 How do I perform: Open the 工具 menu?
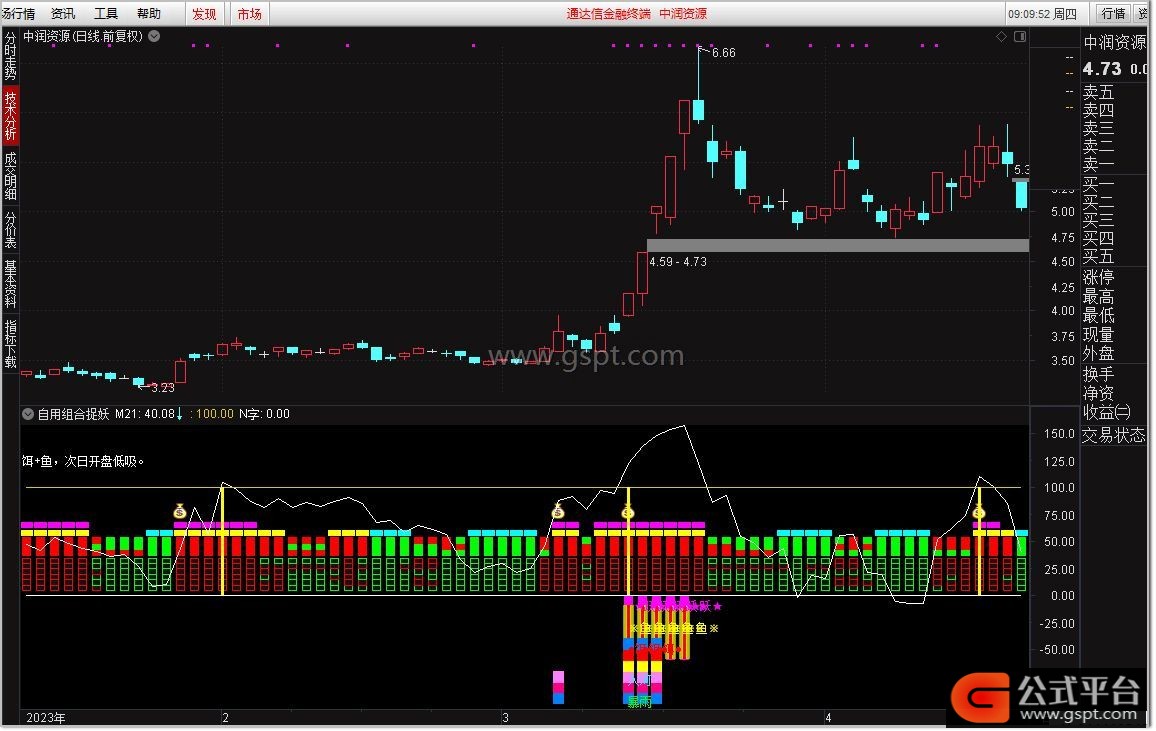[105, 13]
